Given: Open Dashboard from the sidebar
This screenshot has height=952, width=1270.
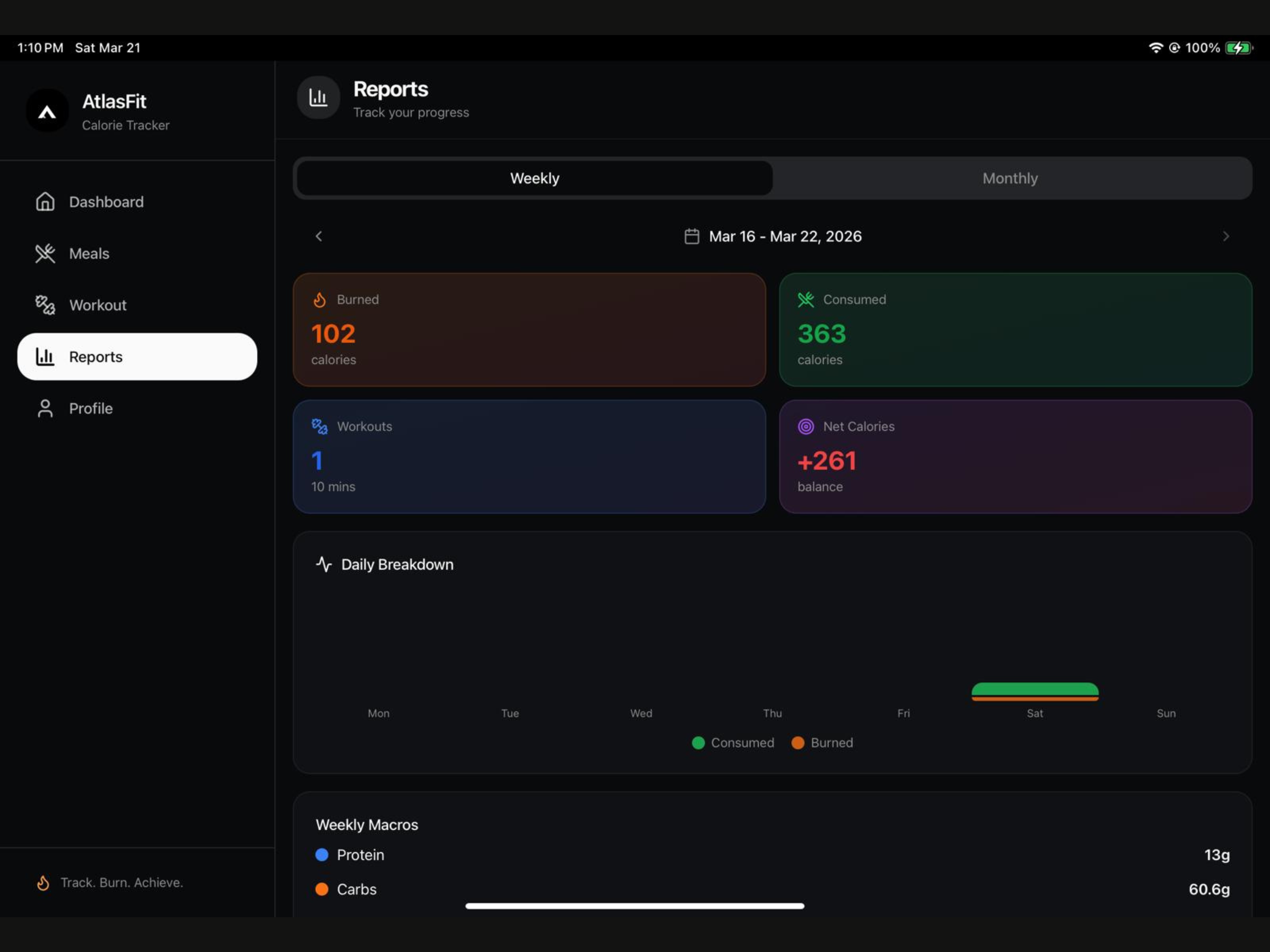Looking at the screenshot, I should tap(137, 202).
